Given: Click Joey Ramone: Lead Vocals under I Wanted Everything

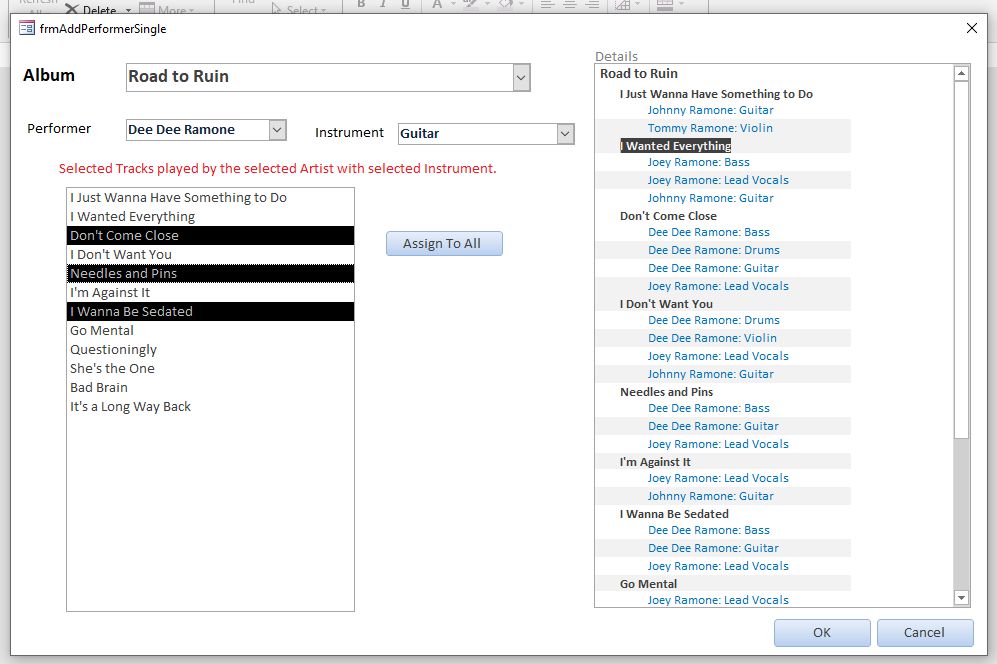Looking at the screenshot, I should tap(719, 180).
